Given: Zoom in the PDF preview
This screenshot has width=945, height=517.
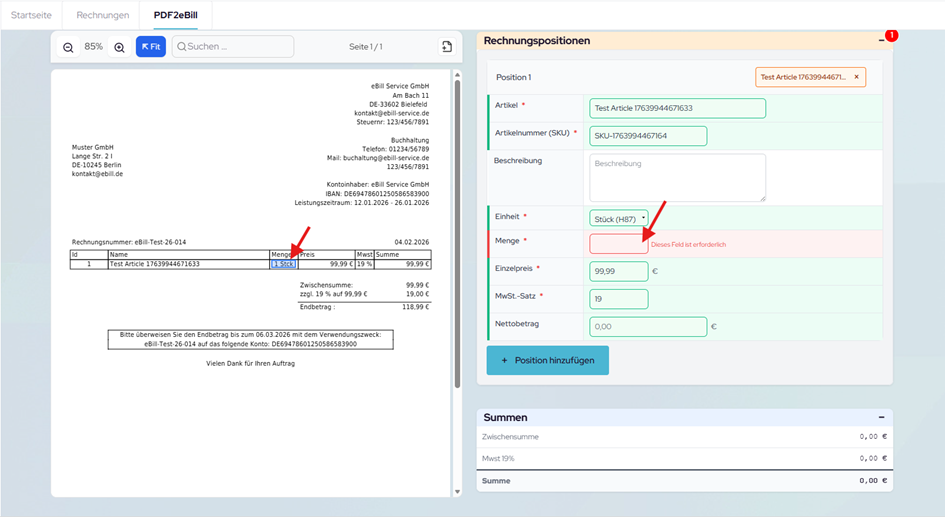Looking at the screenshot, I should pyautogui.click(x=119, y=47).
